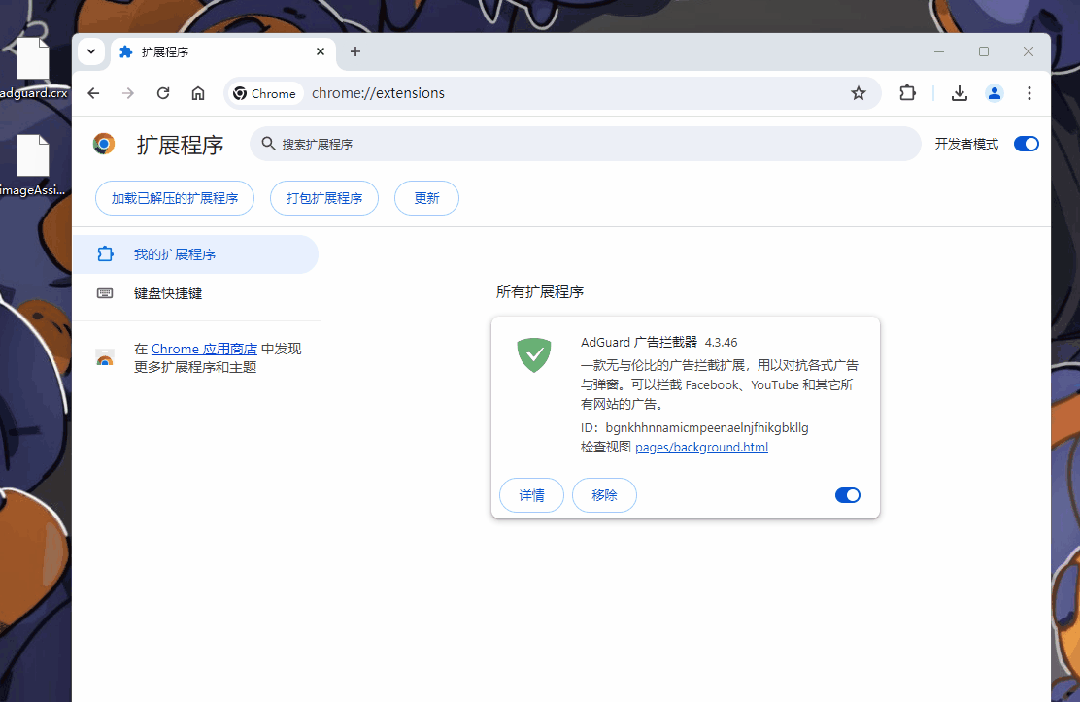This screenshot has height=702, width=1080.
Task: Reload the extensions page
Action: 163,93
